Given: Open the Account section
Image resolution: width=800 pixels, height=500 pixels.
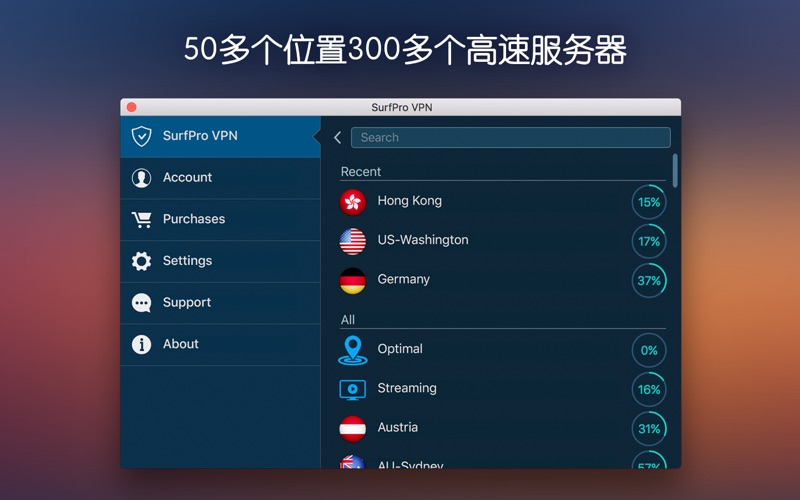Looking at the screenshot, I should [x=220, y=178].
